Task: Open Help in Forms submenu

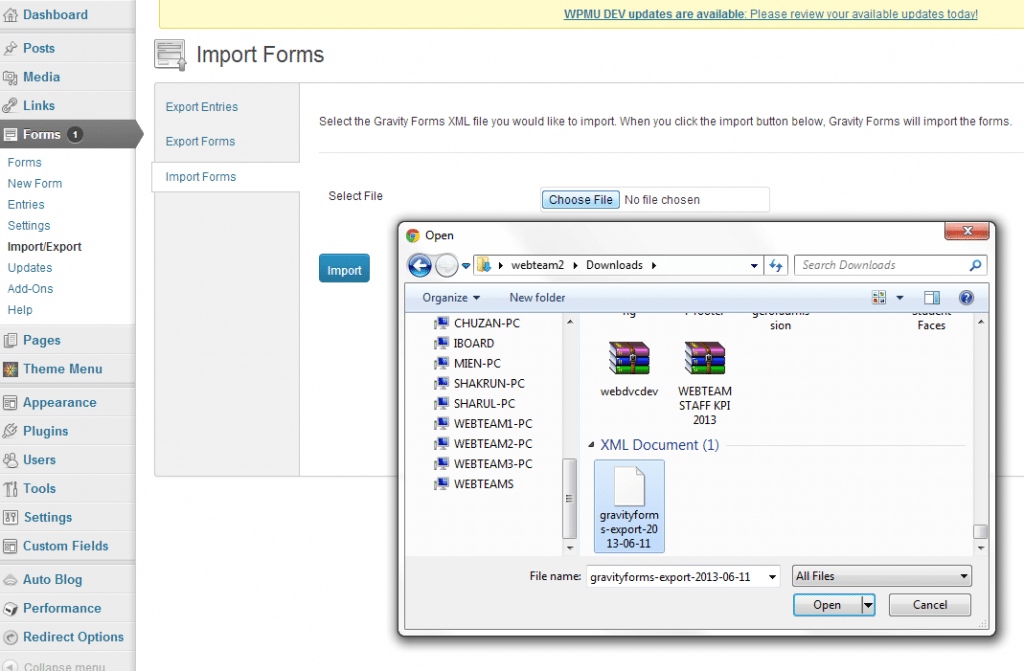Action: [x=20, y=310]
